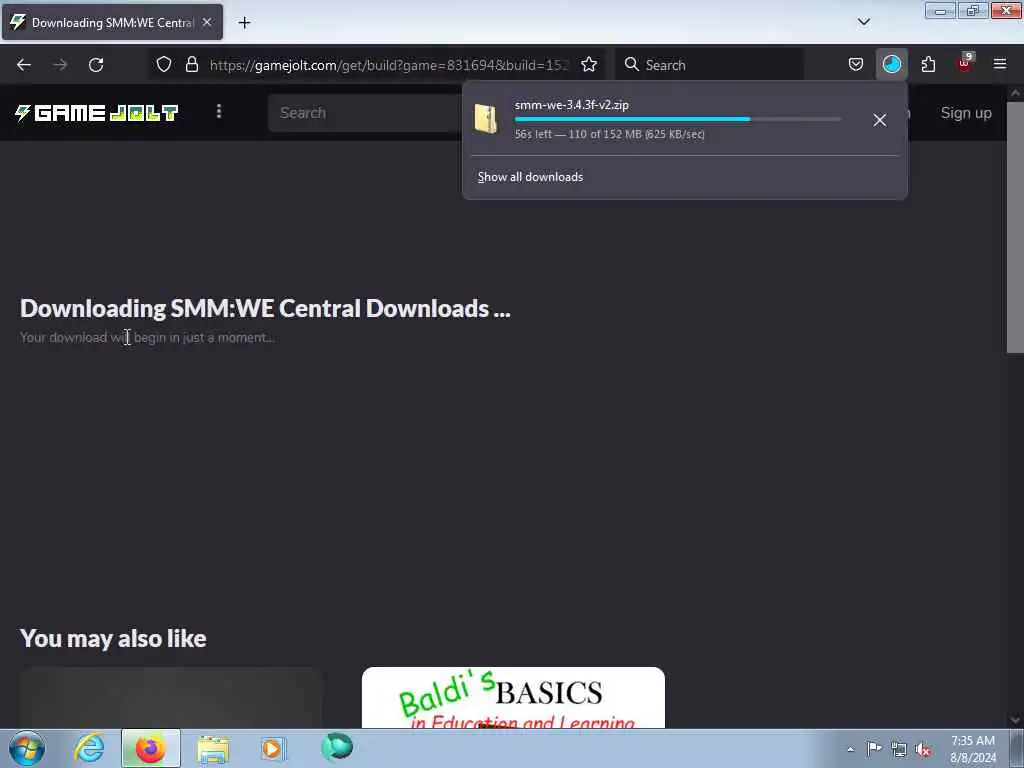Click the URL address bar

(x=389, y=65)
